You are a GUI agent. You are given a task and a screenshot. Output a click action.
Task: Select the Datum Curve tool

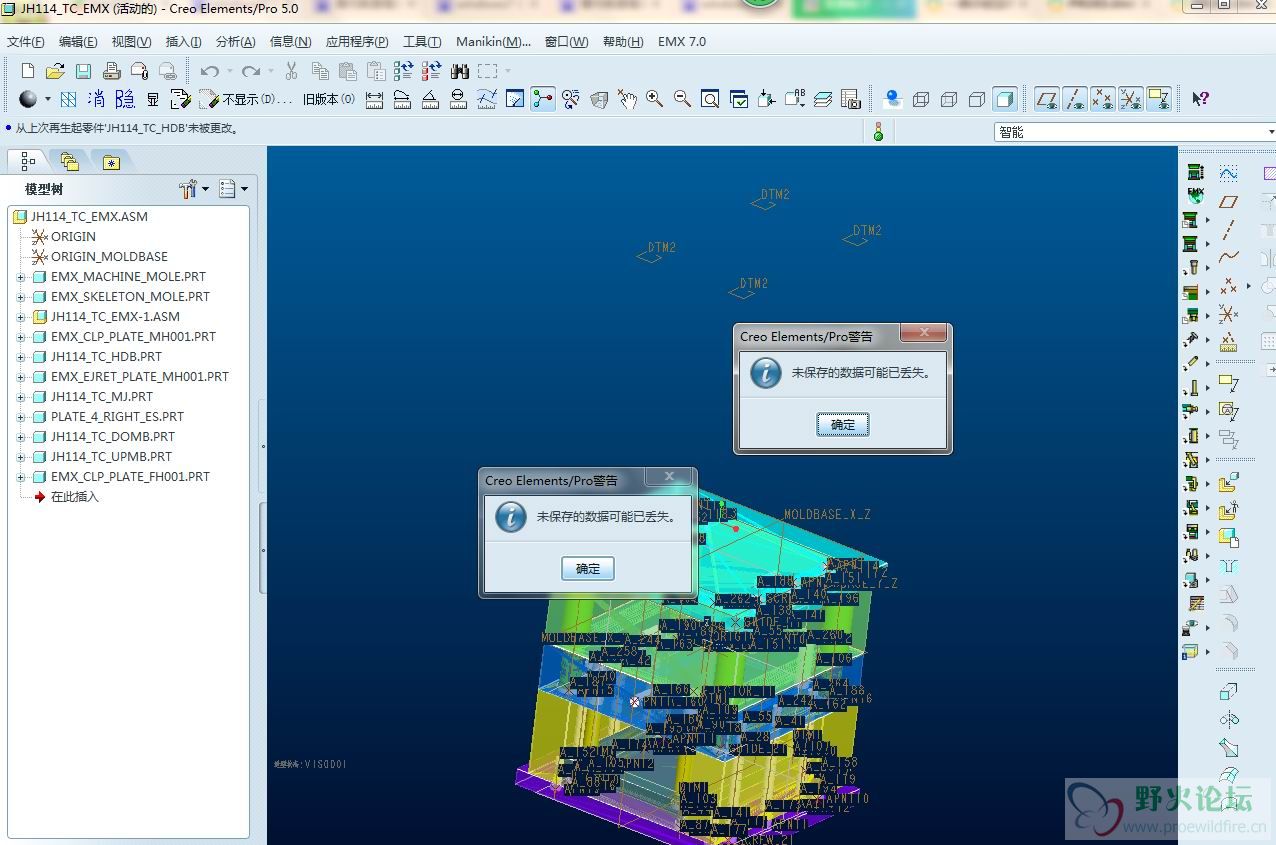click(1229, 257)
